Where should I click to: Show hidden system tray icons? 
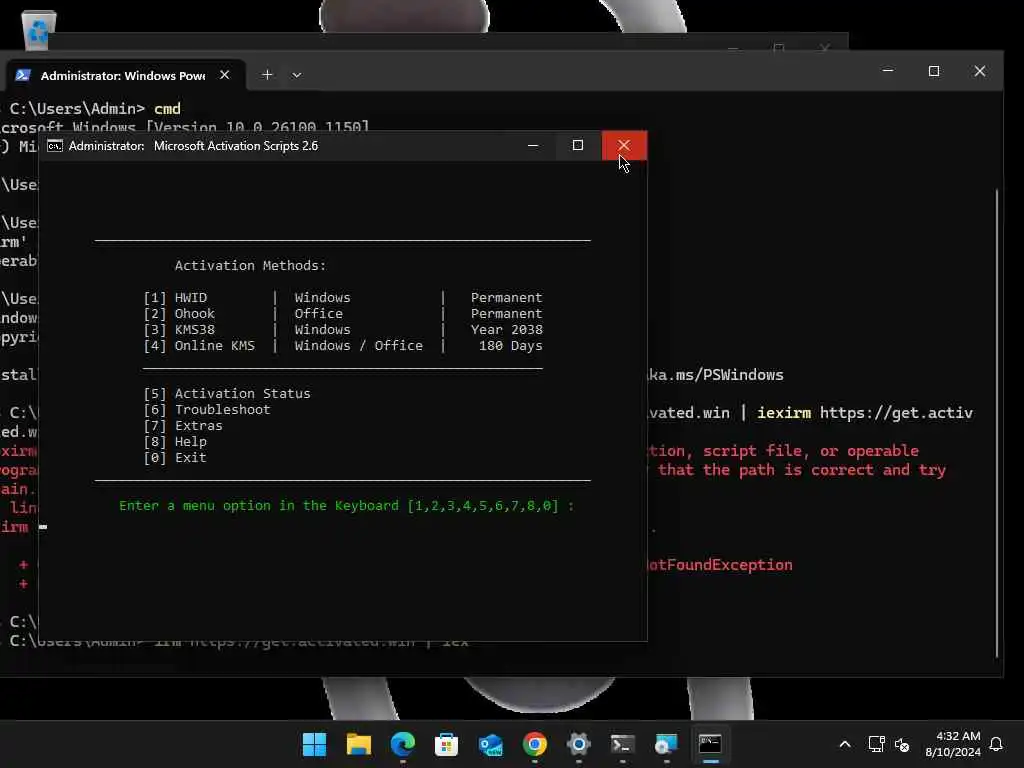pyautogui.click(x=844, y=744)
